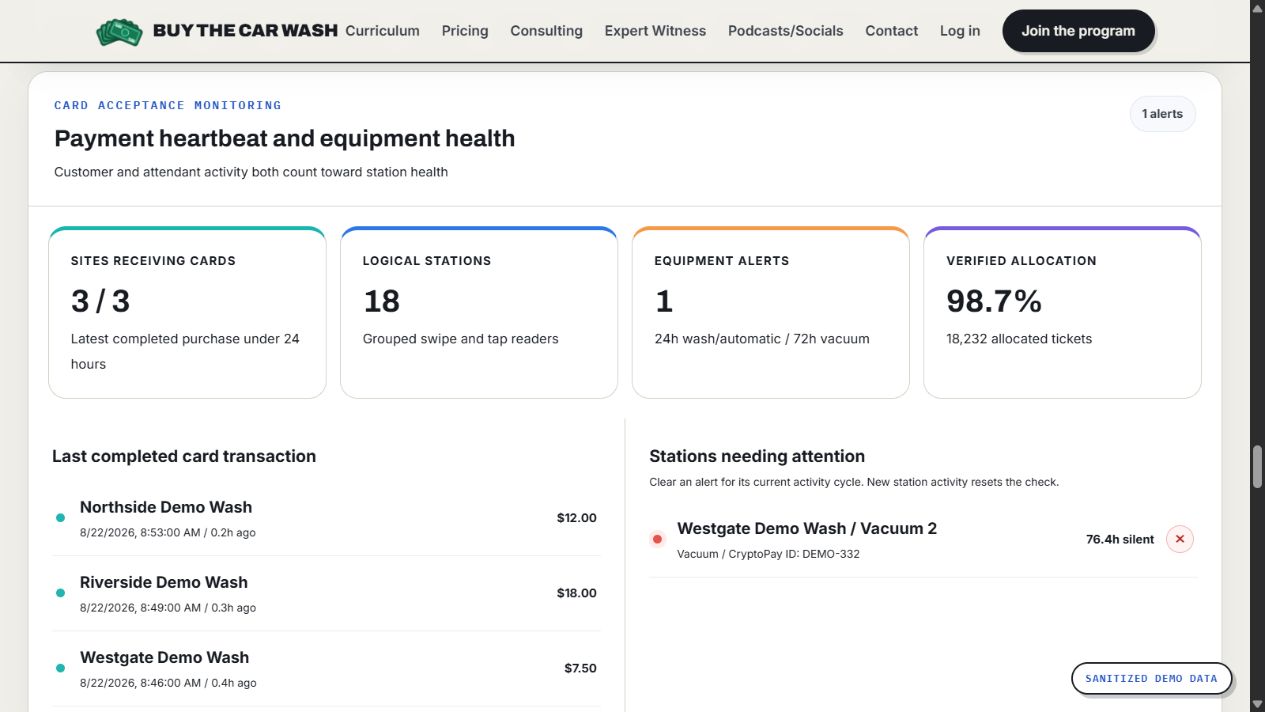Open Podcasts/Socials nav item
This screenshot has height=712, width=1265.
pyautogui.click(x=786, y=31)
